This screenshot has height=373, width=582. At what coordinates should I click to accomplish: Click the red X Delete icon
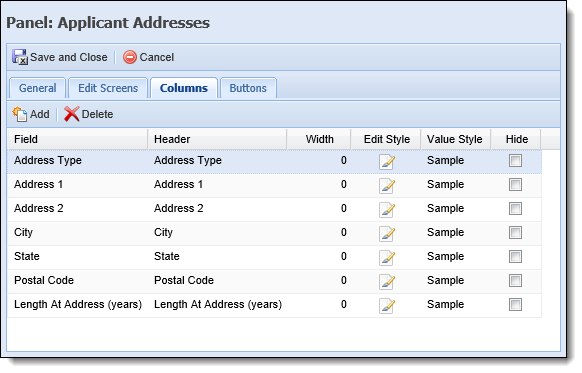72,114
